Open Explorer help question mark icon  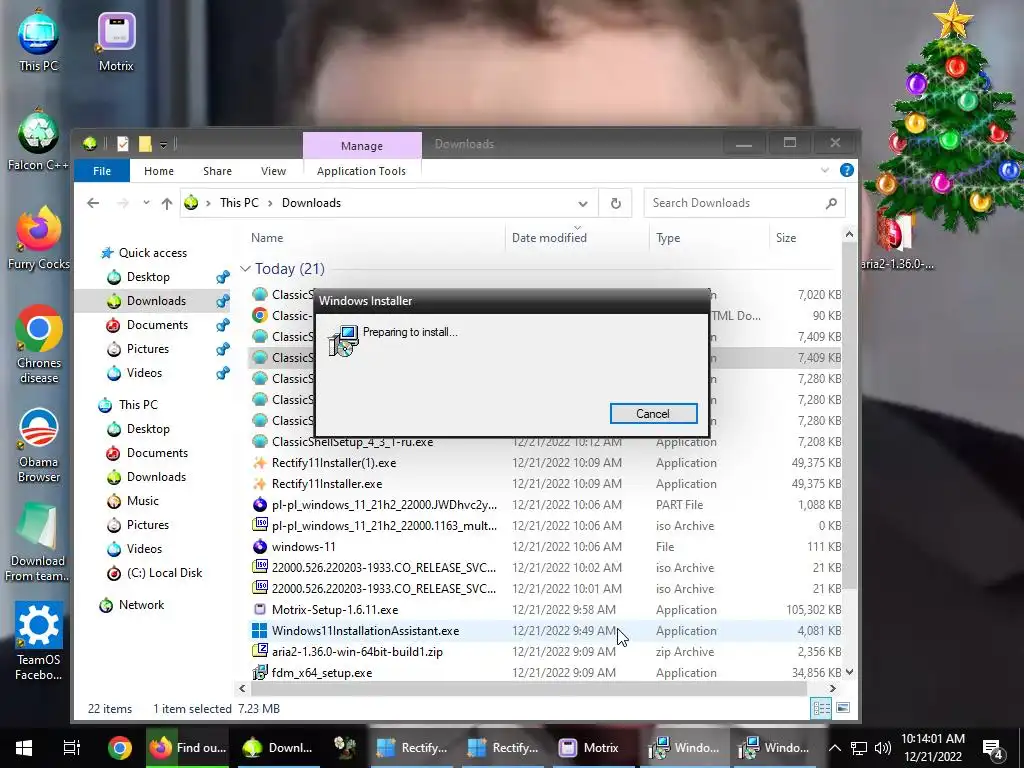tap(846, 170)
